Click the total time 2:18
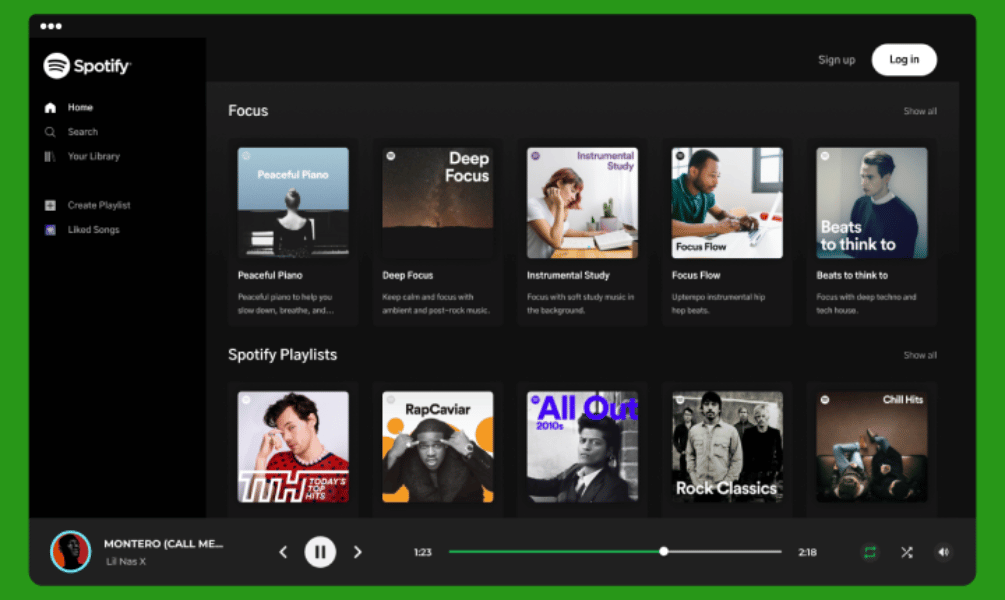This screenshot has height=600, width=1005. [x=807, y=552]
